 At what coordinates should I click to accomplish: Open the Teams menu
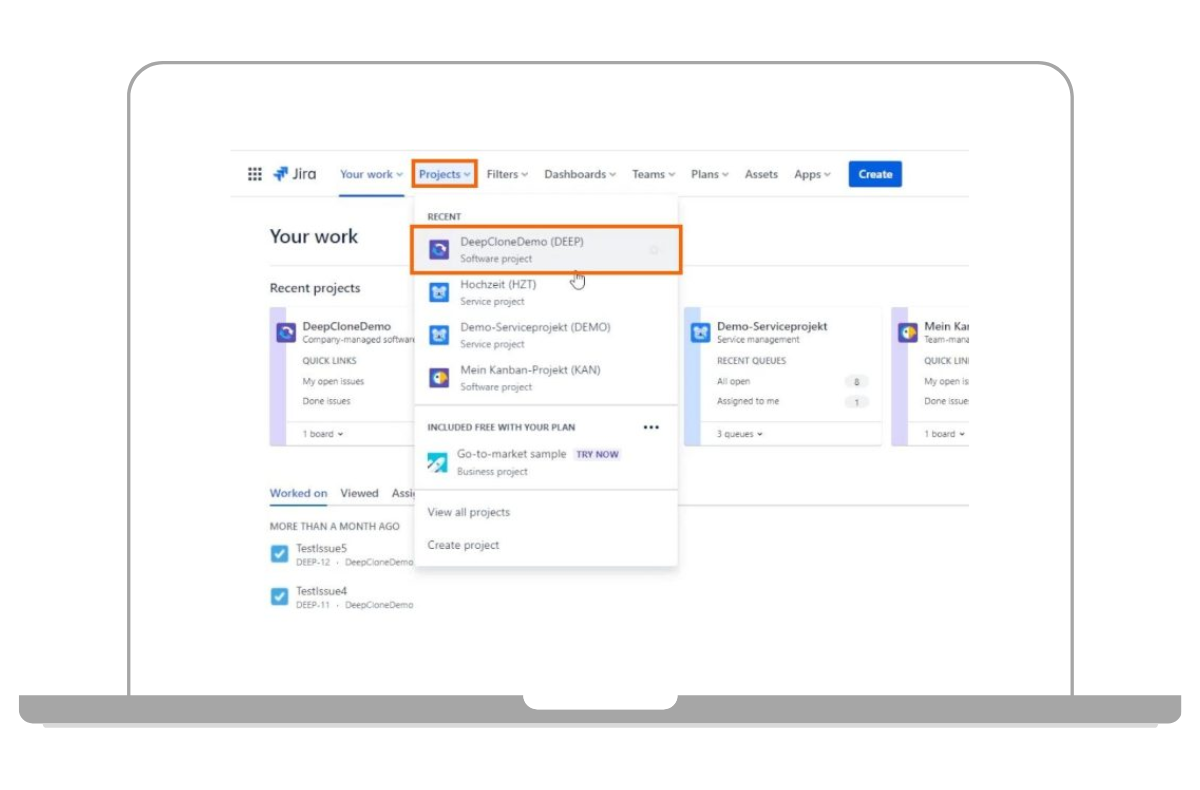click(x=653, y=174)
